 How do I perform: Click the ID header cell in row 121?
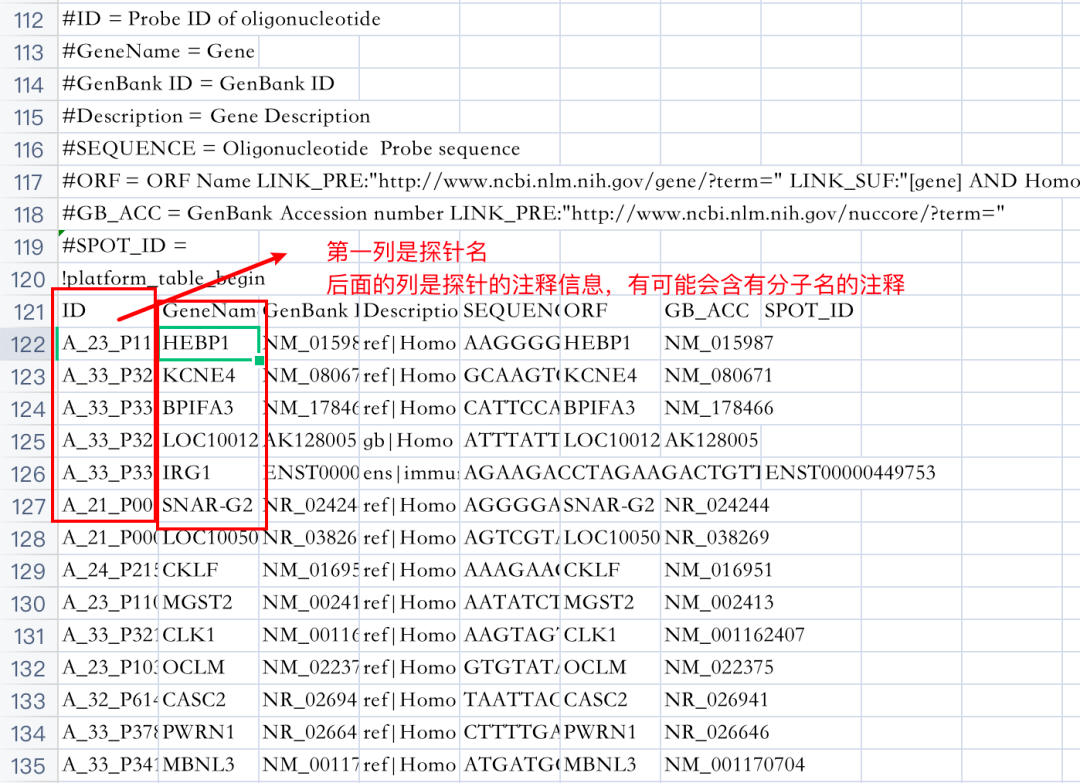[x=108, y=311]
